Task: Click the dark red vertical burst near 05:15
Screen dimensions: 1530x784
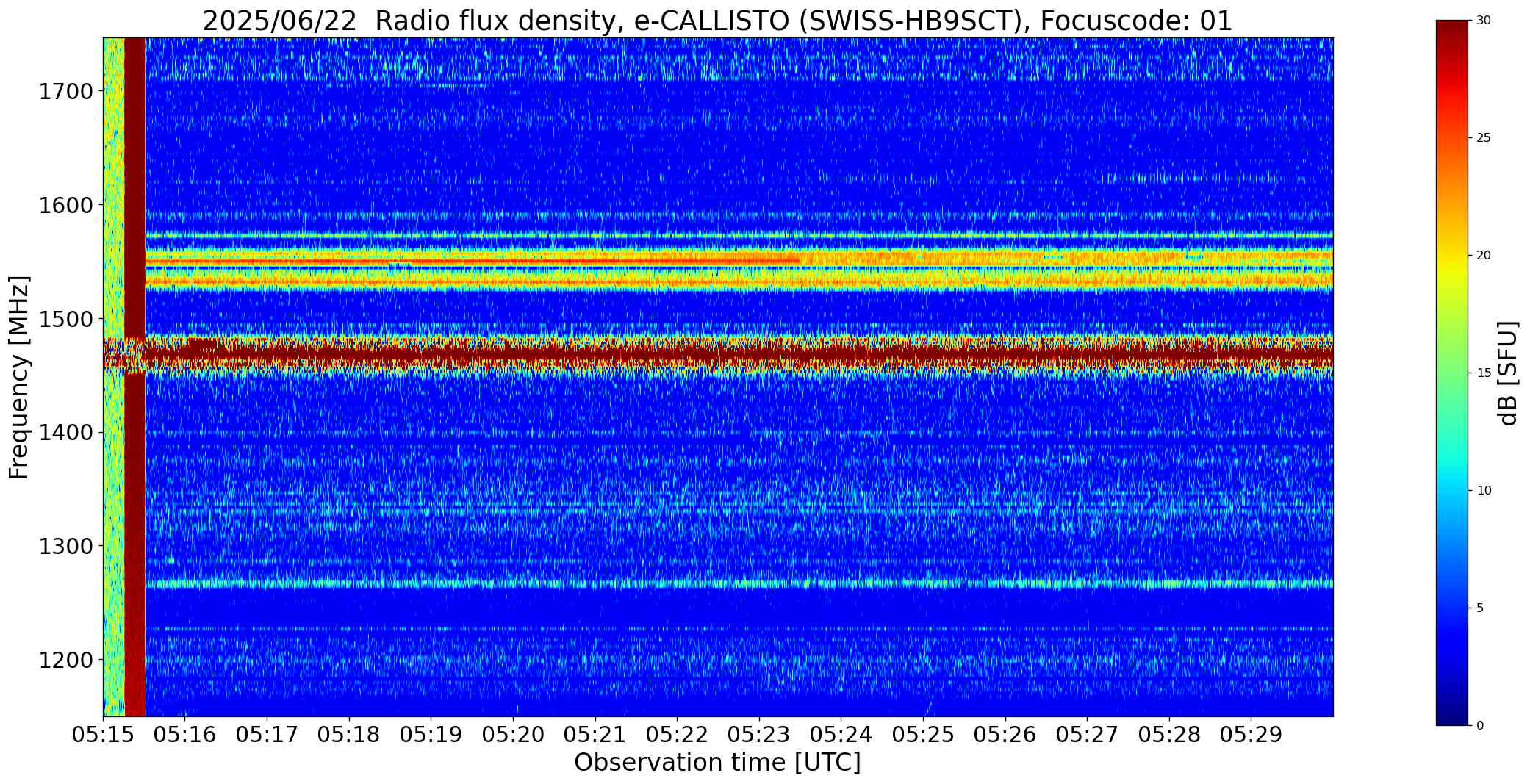Action: [134, 377]
